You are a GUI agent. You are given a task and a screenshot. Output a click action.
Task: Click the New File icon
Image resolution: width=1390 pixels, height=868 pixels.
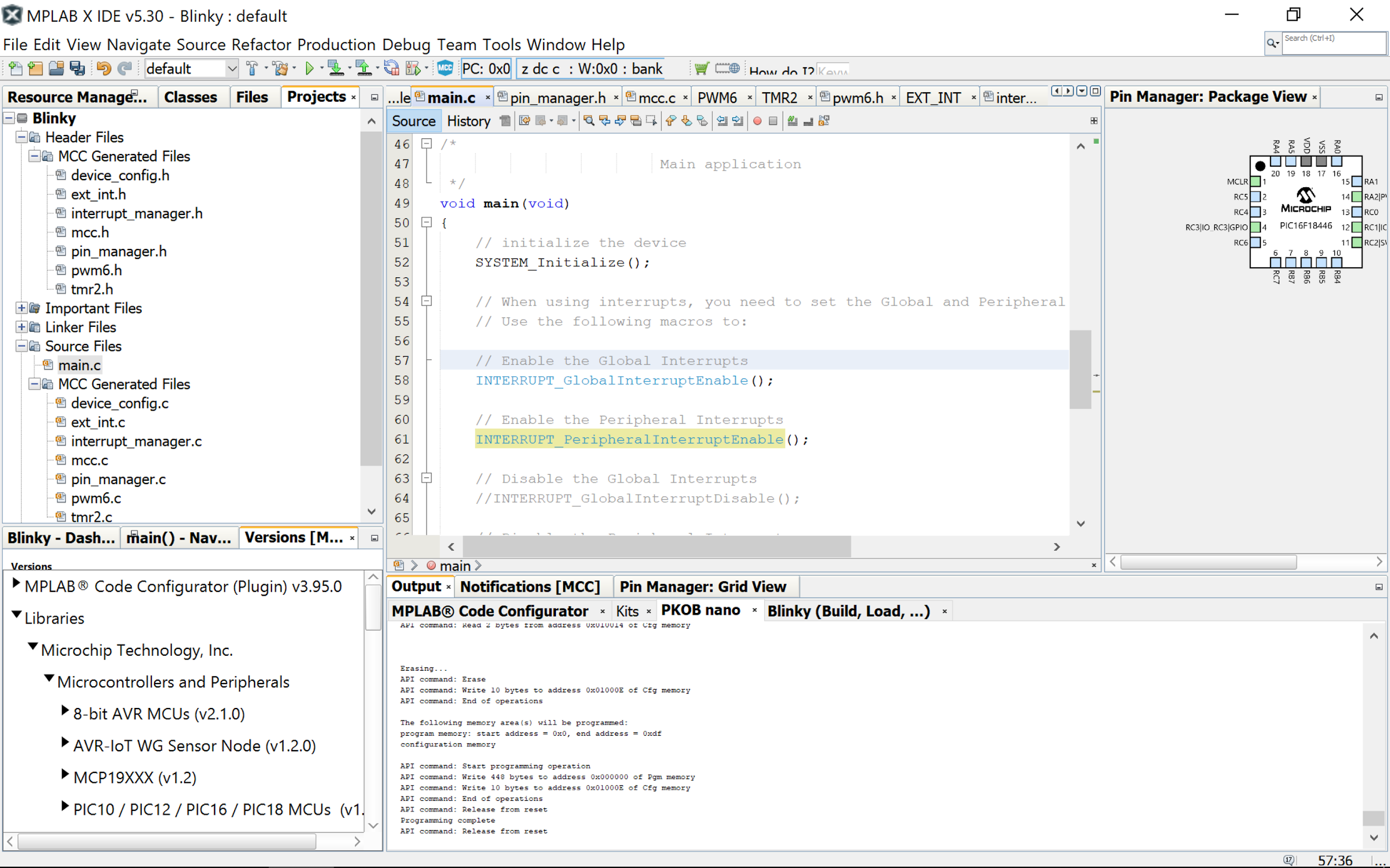[16, 69]
